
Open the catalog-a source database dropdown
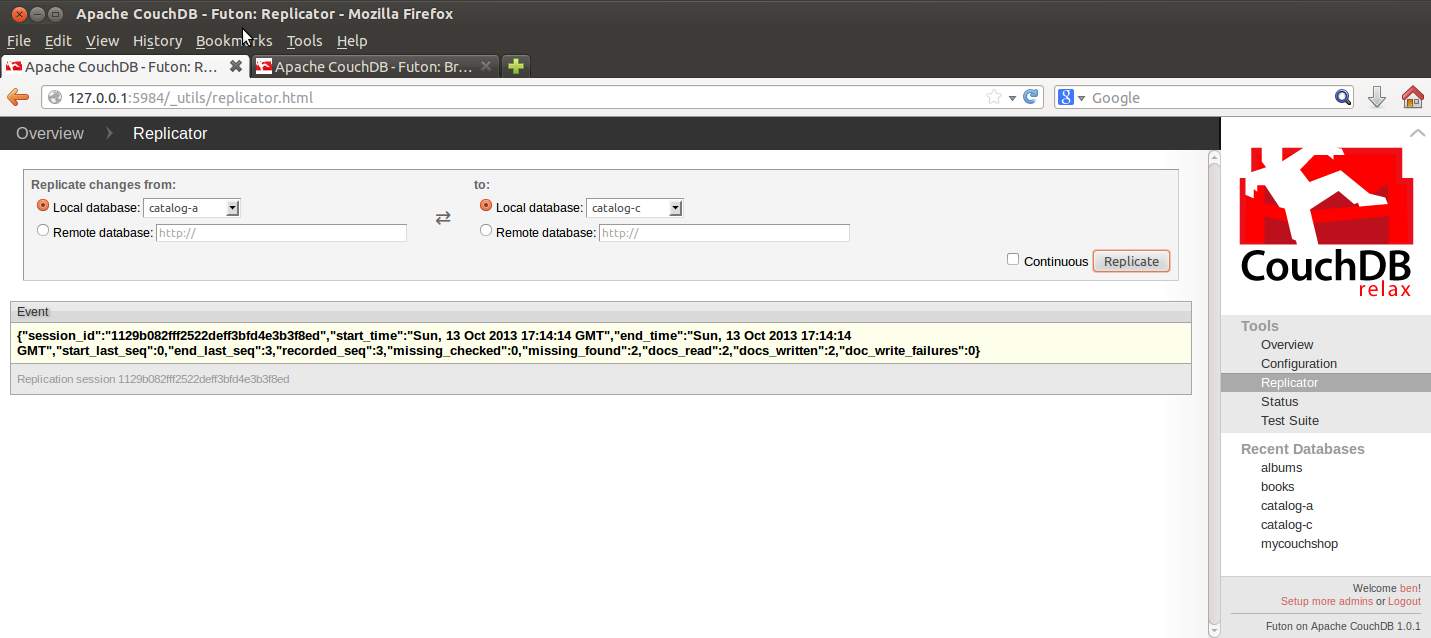click(192, 208)
